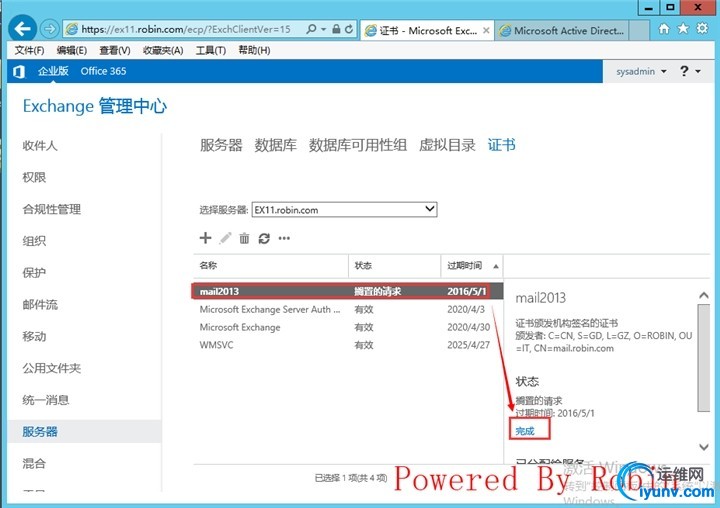Open the 收藏夹(A) menu
Screen dimensions: 720x508
coord(163,50)
